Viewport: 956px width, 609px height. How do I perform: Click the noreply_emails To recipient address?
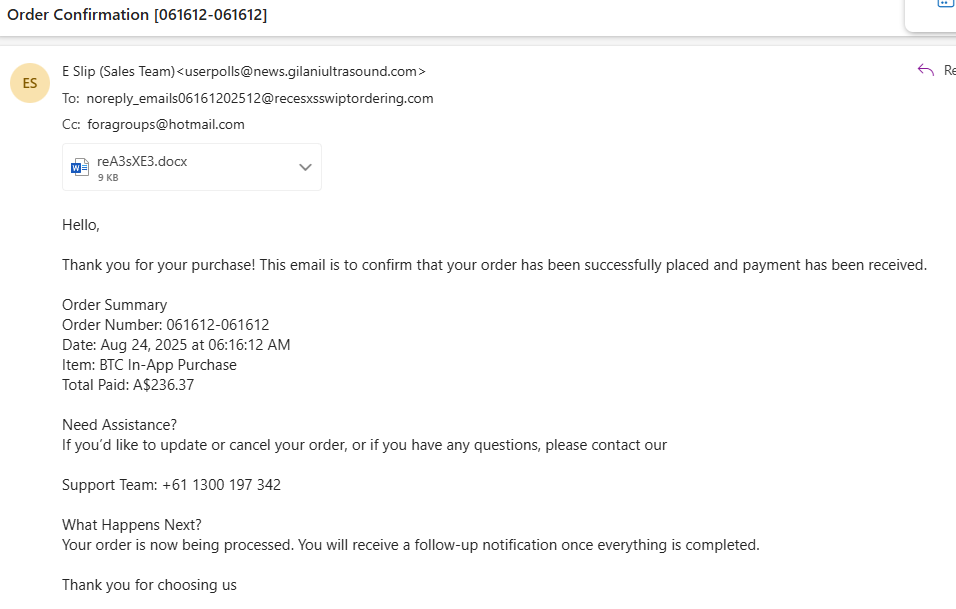point(260,98)
